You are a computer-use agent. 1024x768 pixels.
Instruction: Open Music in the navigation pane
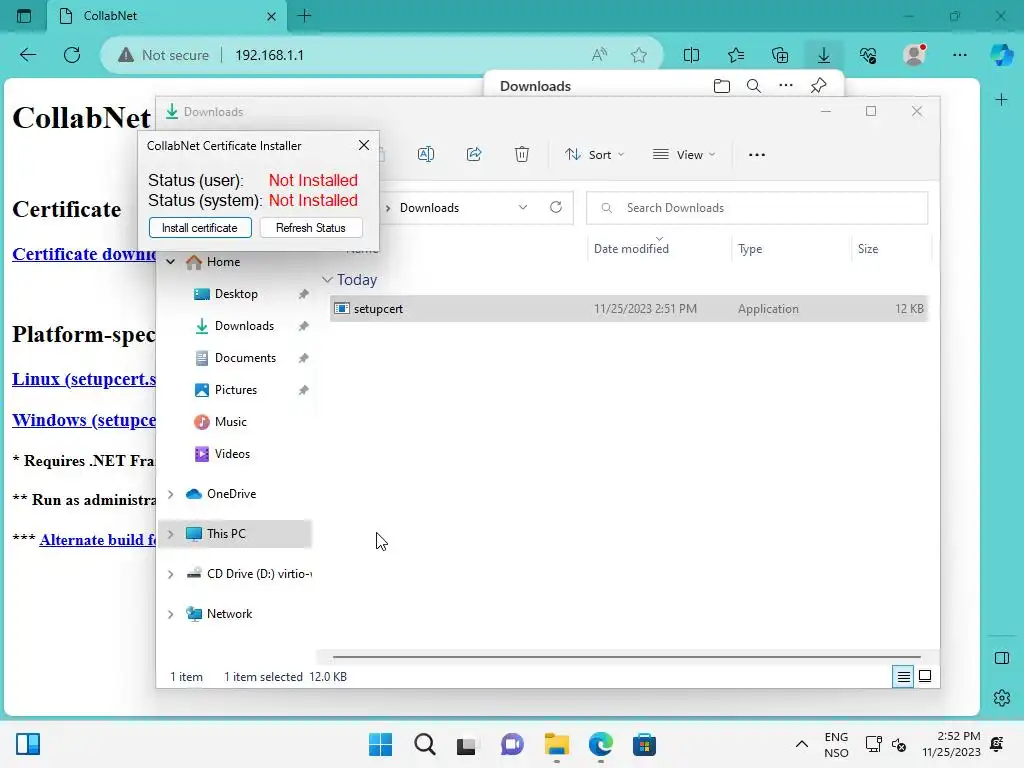tap(231, 422)
